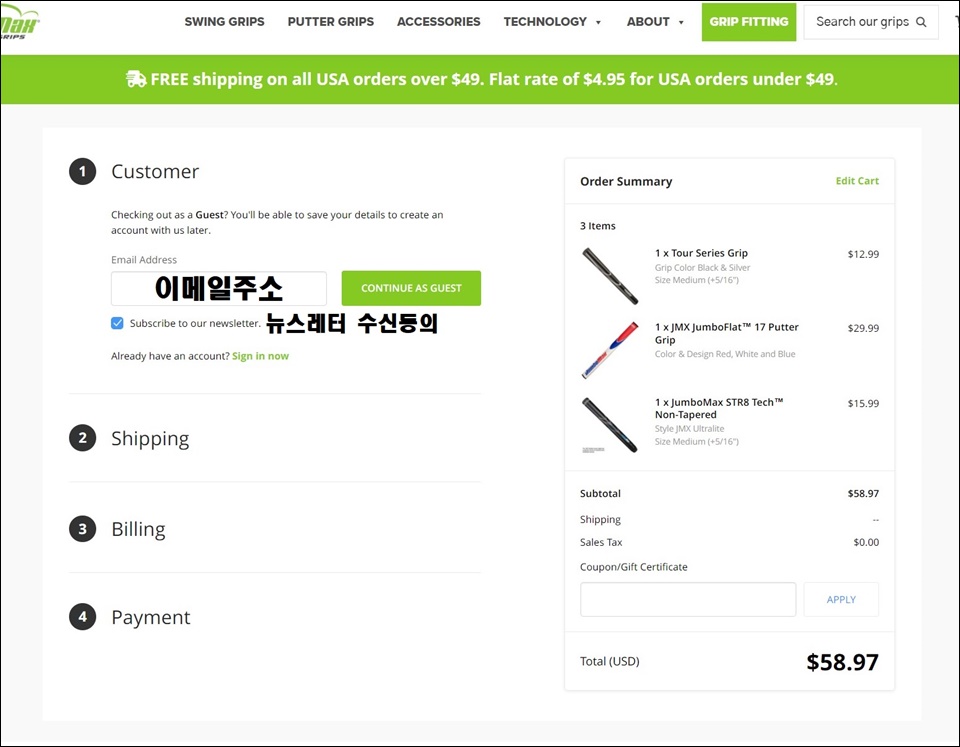Open the Tour Series Grip thumbnail
The height and width of the screenshot is (747, 960).
[x=610, y=276]
